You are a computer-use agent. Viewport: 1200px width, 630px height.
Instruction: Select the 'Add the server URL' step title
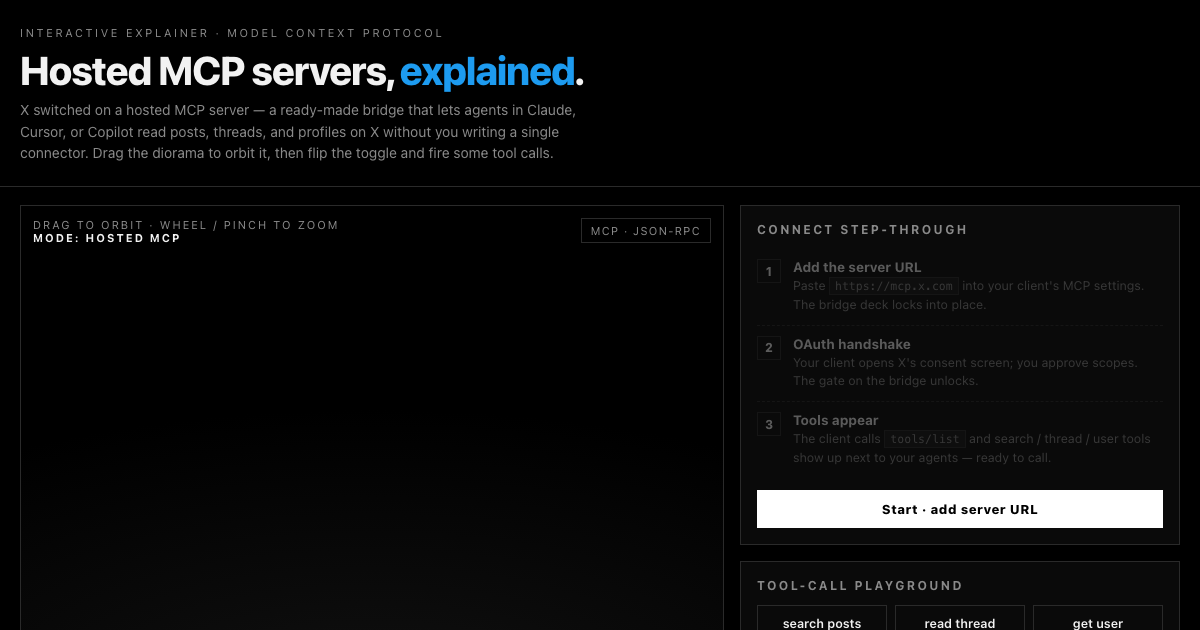857,267
